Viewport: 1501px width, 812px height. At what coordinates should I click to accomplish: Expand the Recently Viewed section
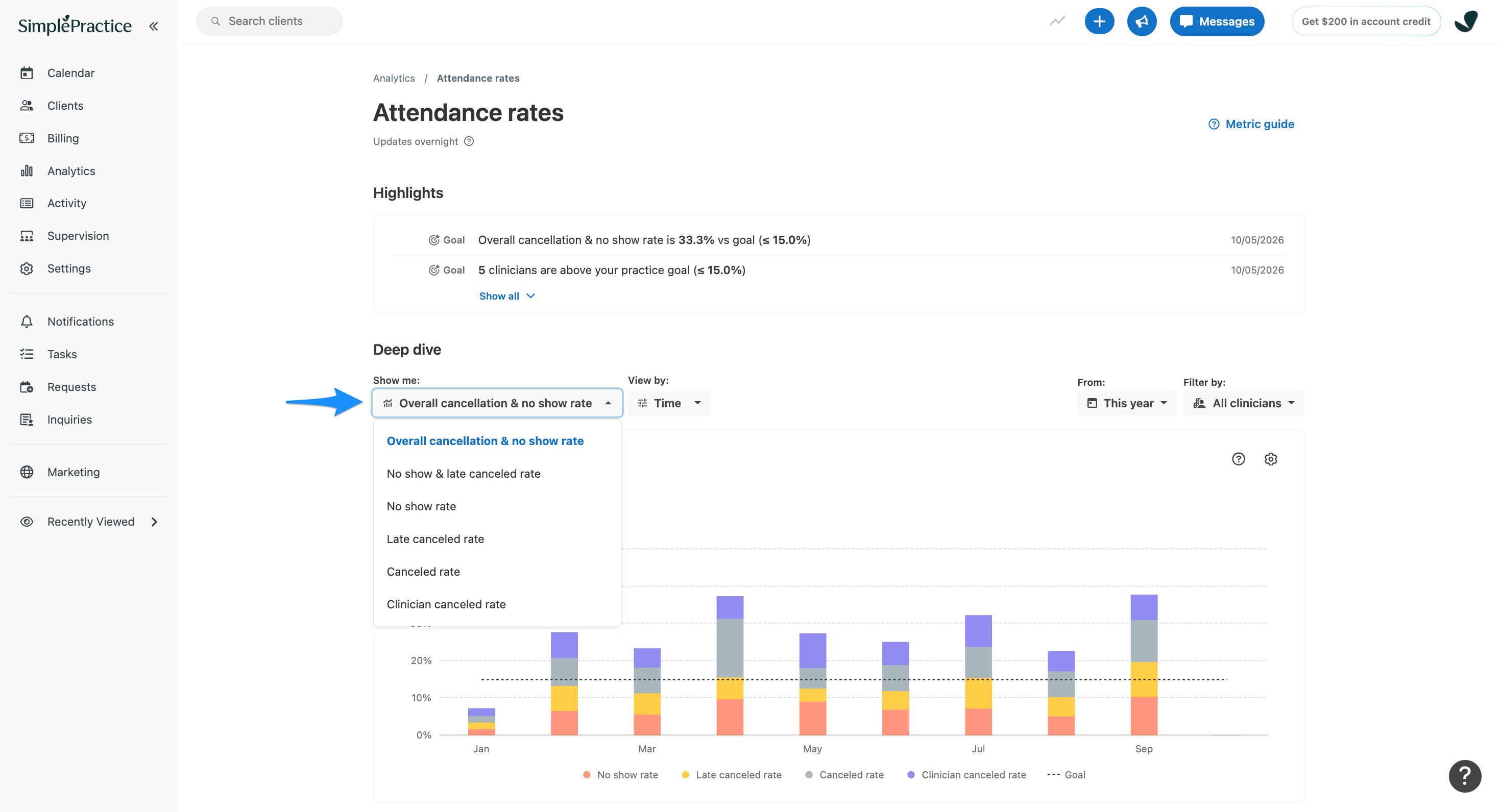coord(88,521)
